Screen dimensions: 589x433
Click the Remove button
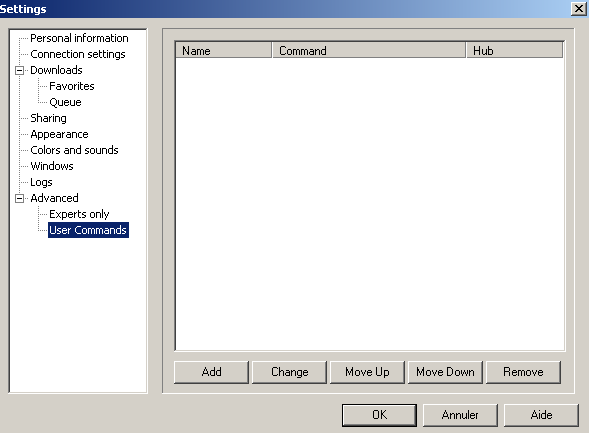coord(523,372)
